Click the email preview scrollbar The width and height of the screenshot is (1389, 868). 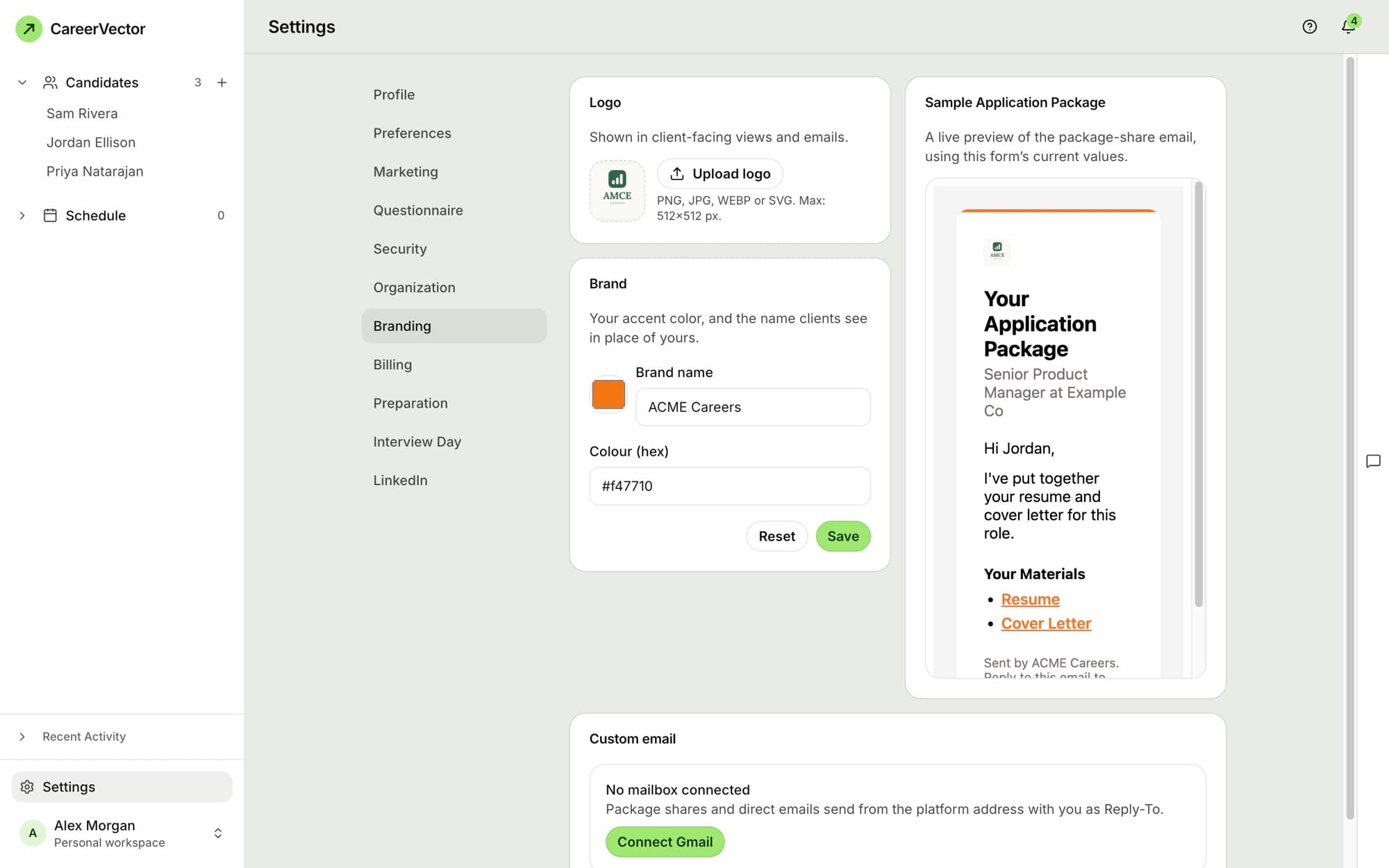click(x=1198, y=394)
